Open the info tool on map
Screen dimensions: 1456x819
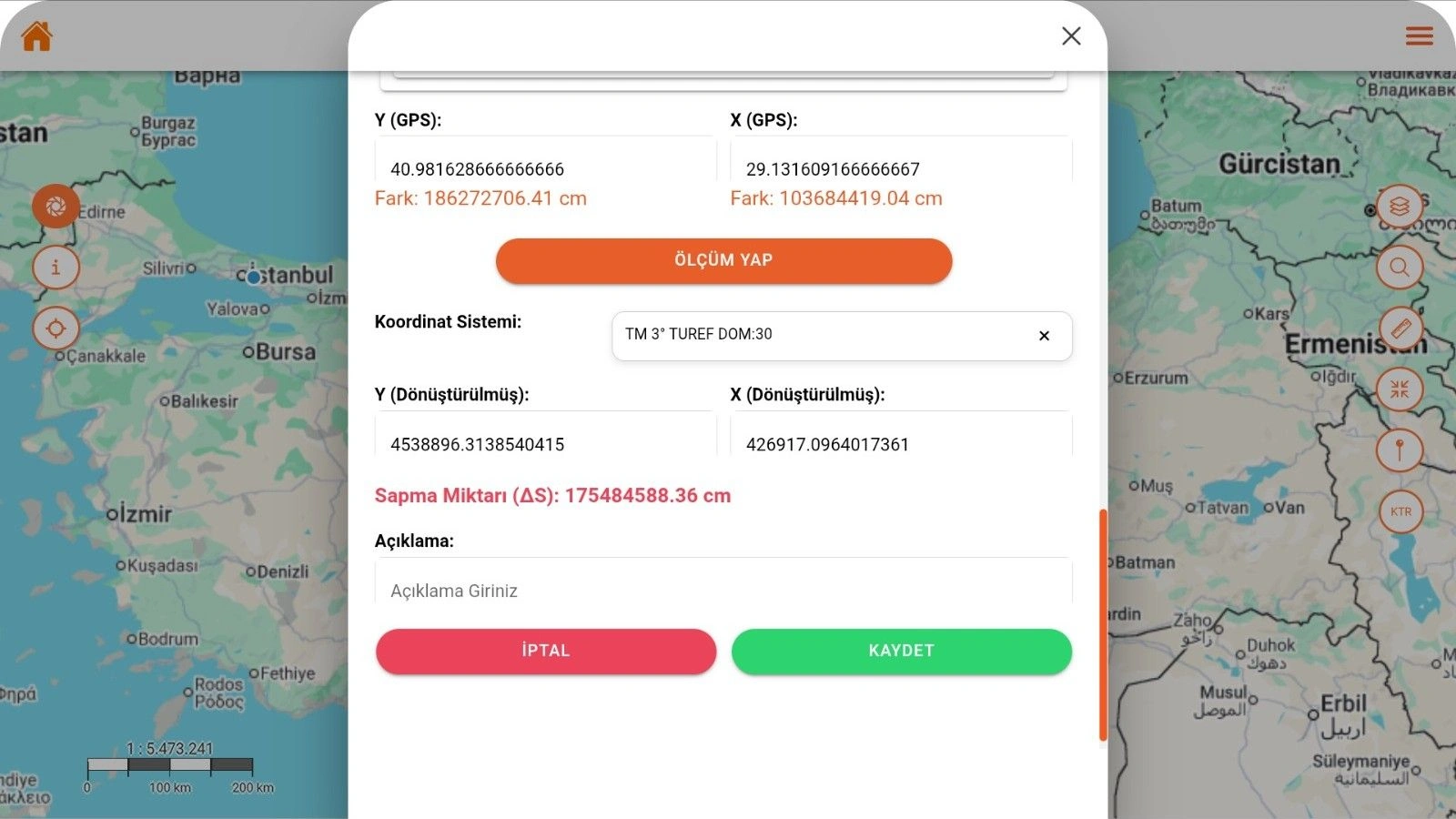56,268
